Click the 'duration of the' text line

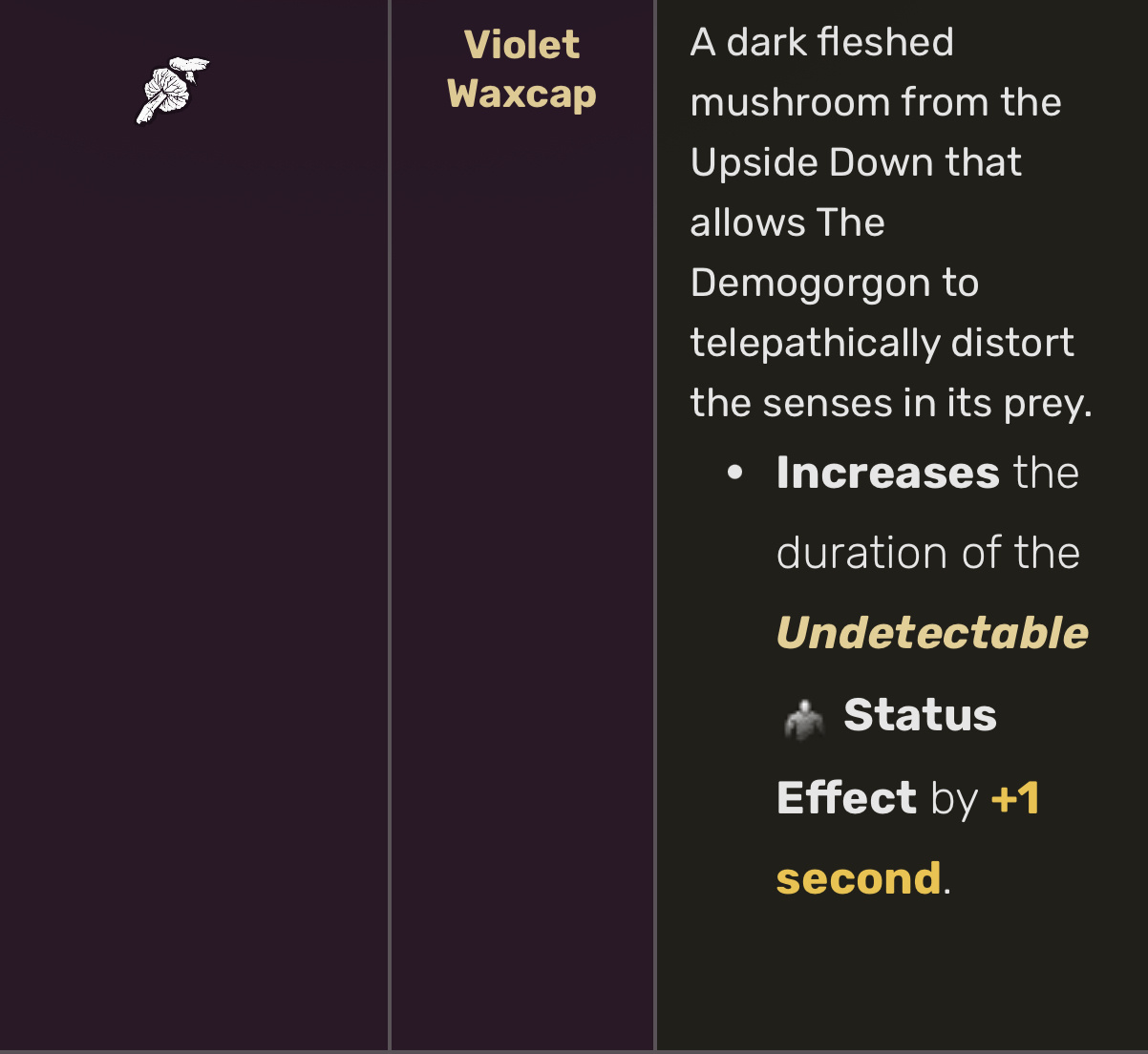click(927, 553)
